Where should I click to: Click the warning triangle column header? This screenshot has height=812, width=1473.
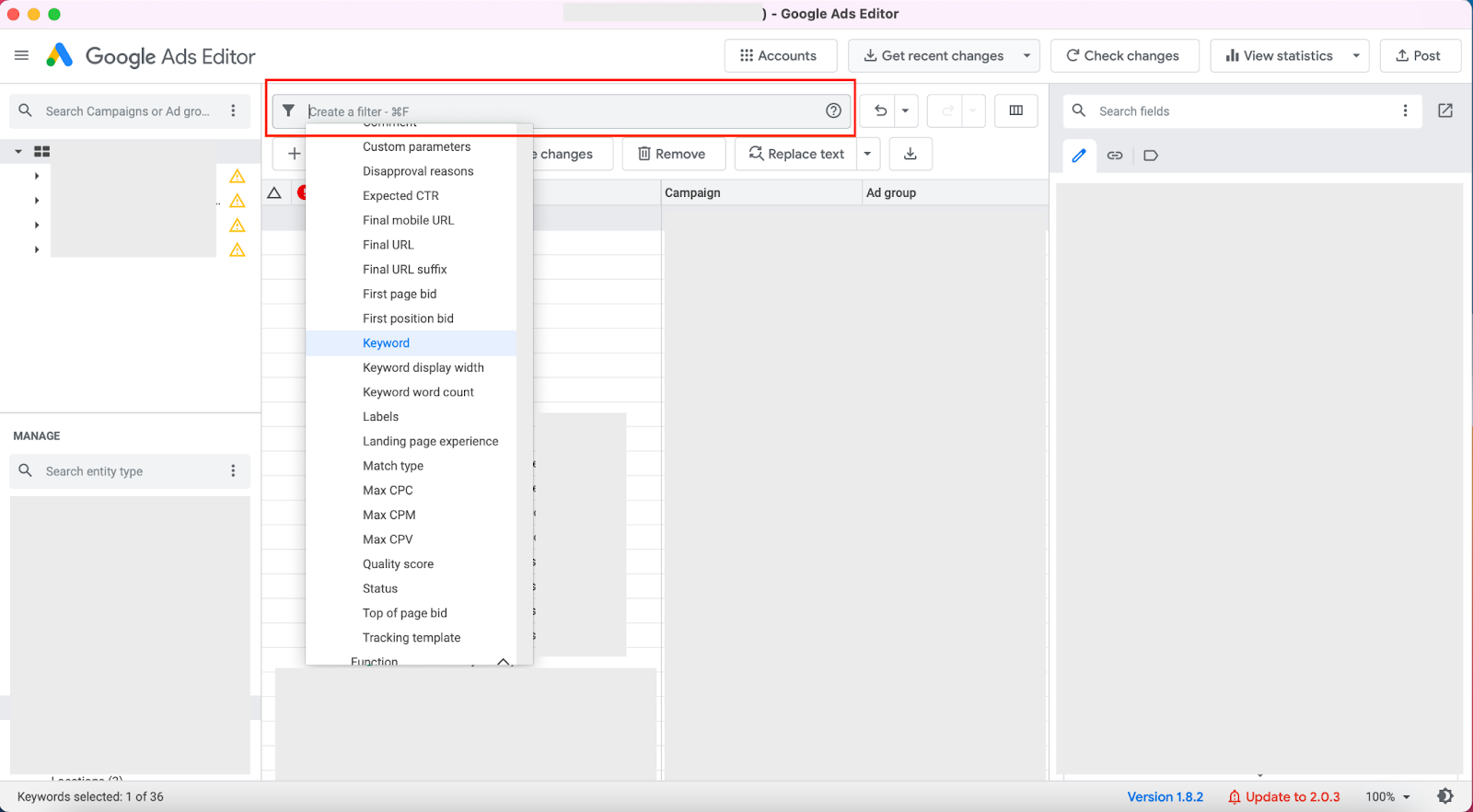click(x=274, y=192)
